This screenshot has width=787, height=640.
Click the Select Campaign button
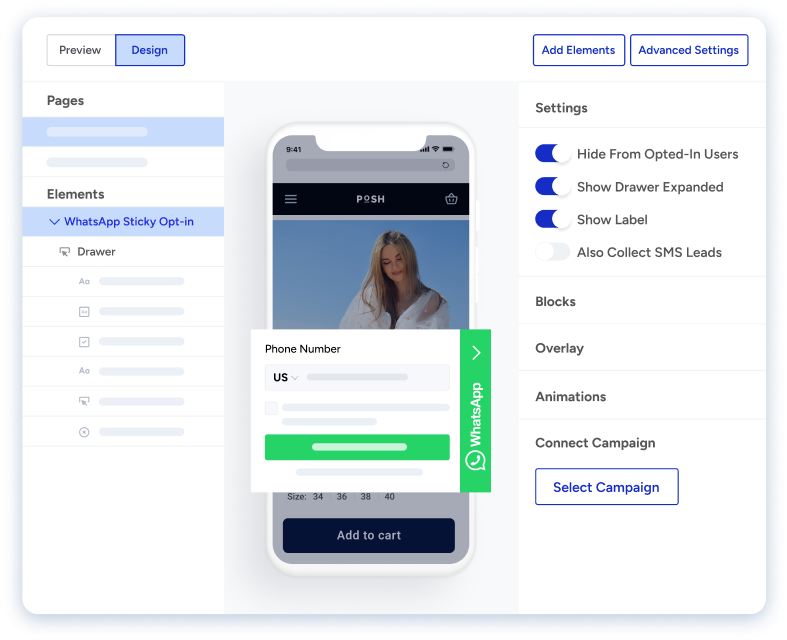pos(606,487)
